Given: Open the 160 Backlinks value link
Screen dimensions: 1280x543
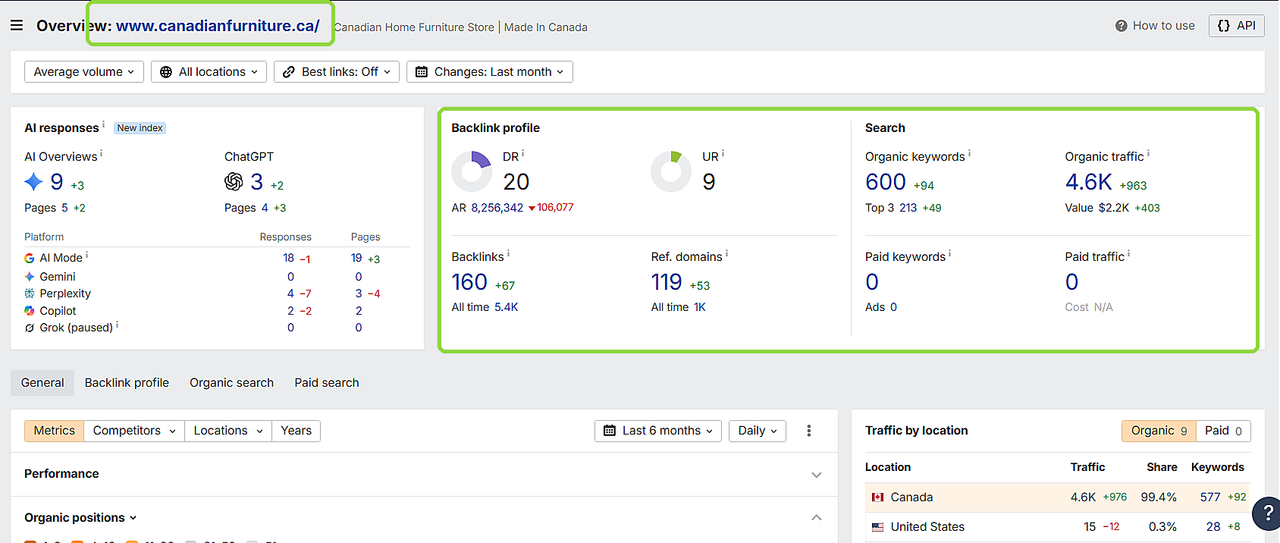Looking at the screenshot, I should point(470,283).
